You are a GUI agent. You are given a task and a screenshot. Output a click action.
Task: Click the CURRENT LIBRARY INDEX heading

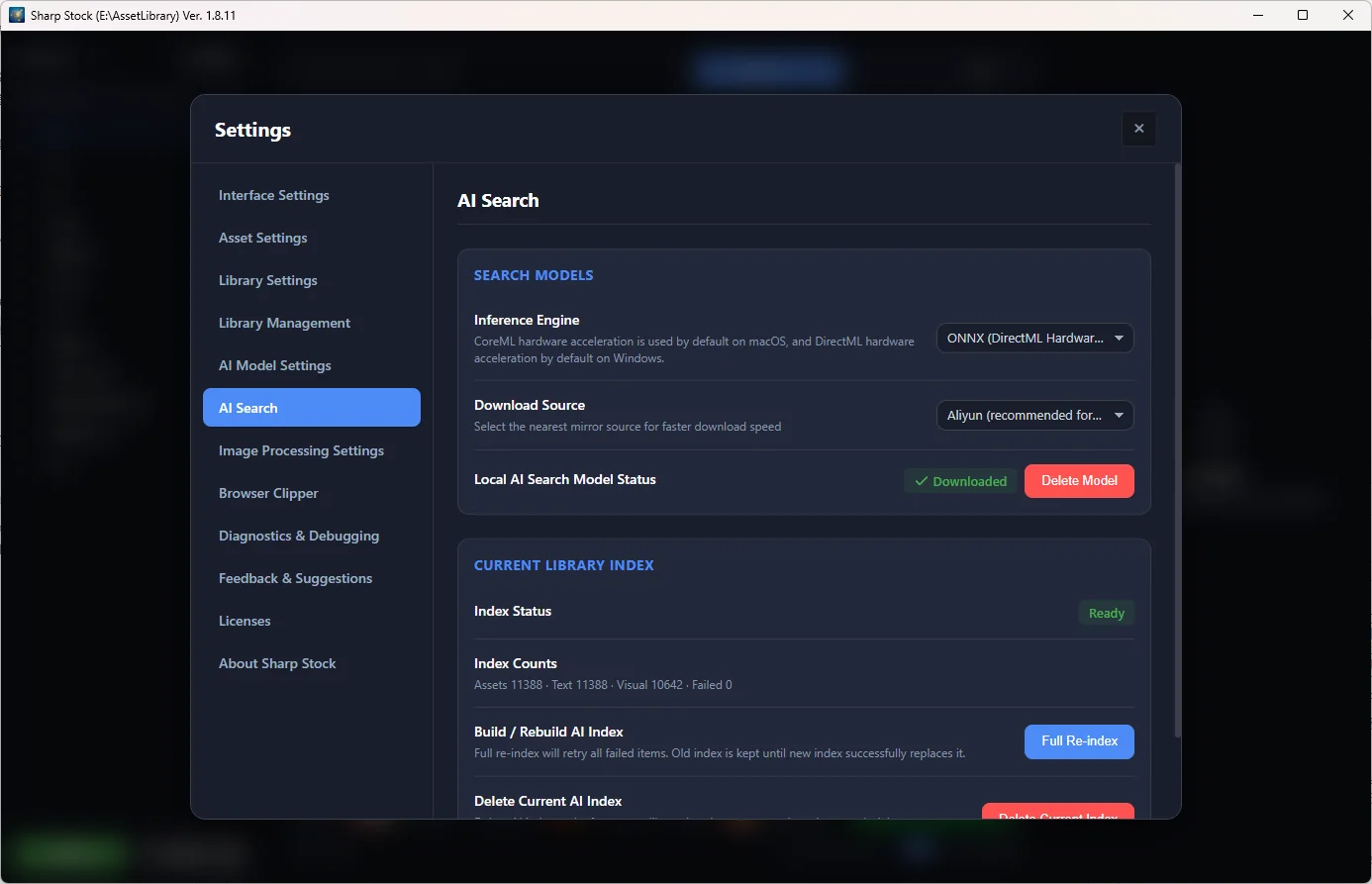tap(564, 565)
